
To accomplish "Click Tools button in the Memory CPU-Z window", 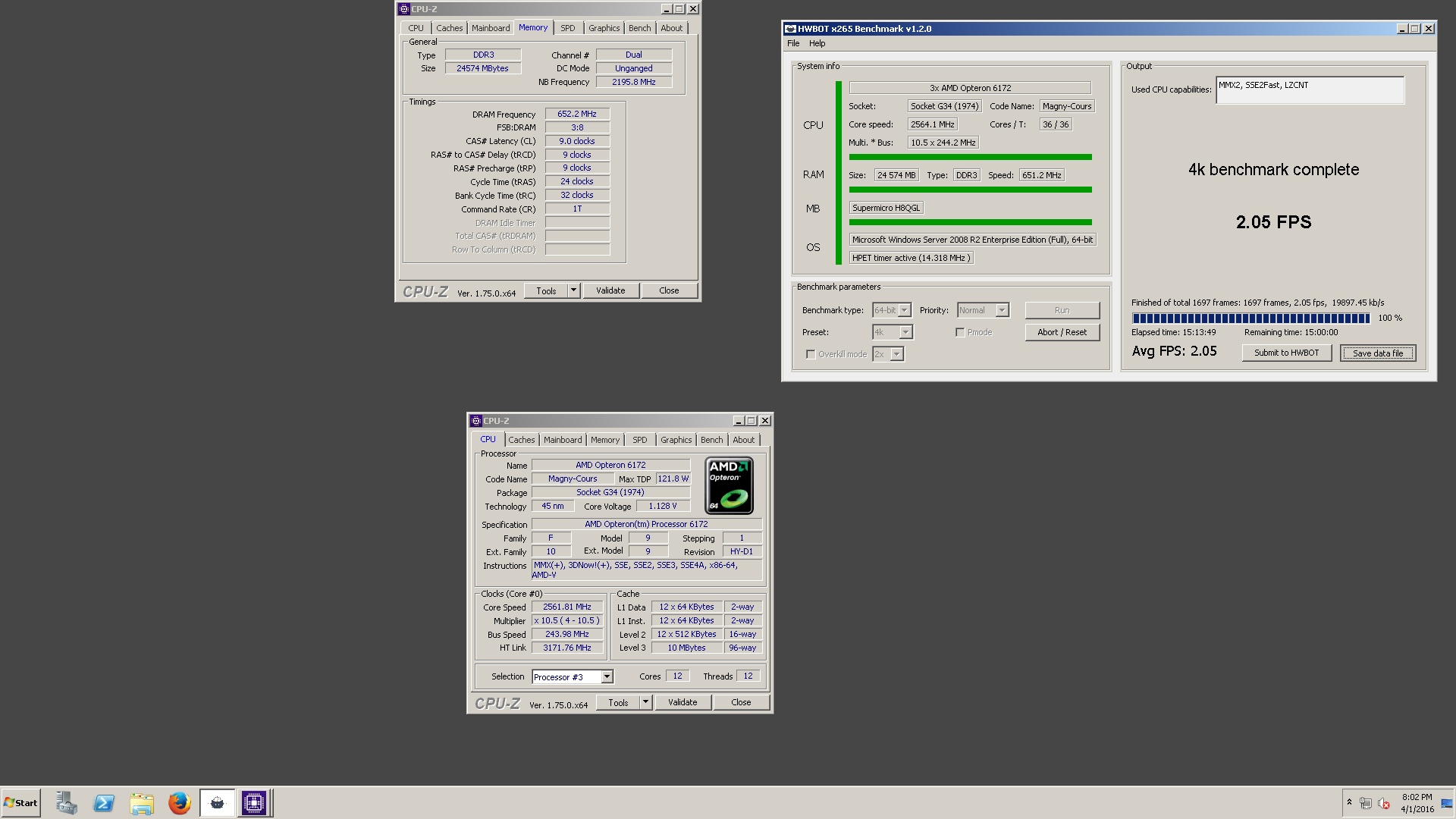I will (x=546, y=290).
